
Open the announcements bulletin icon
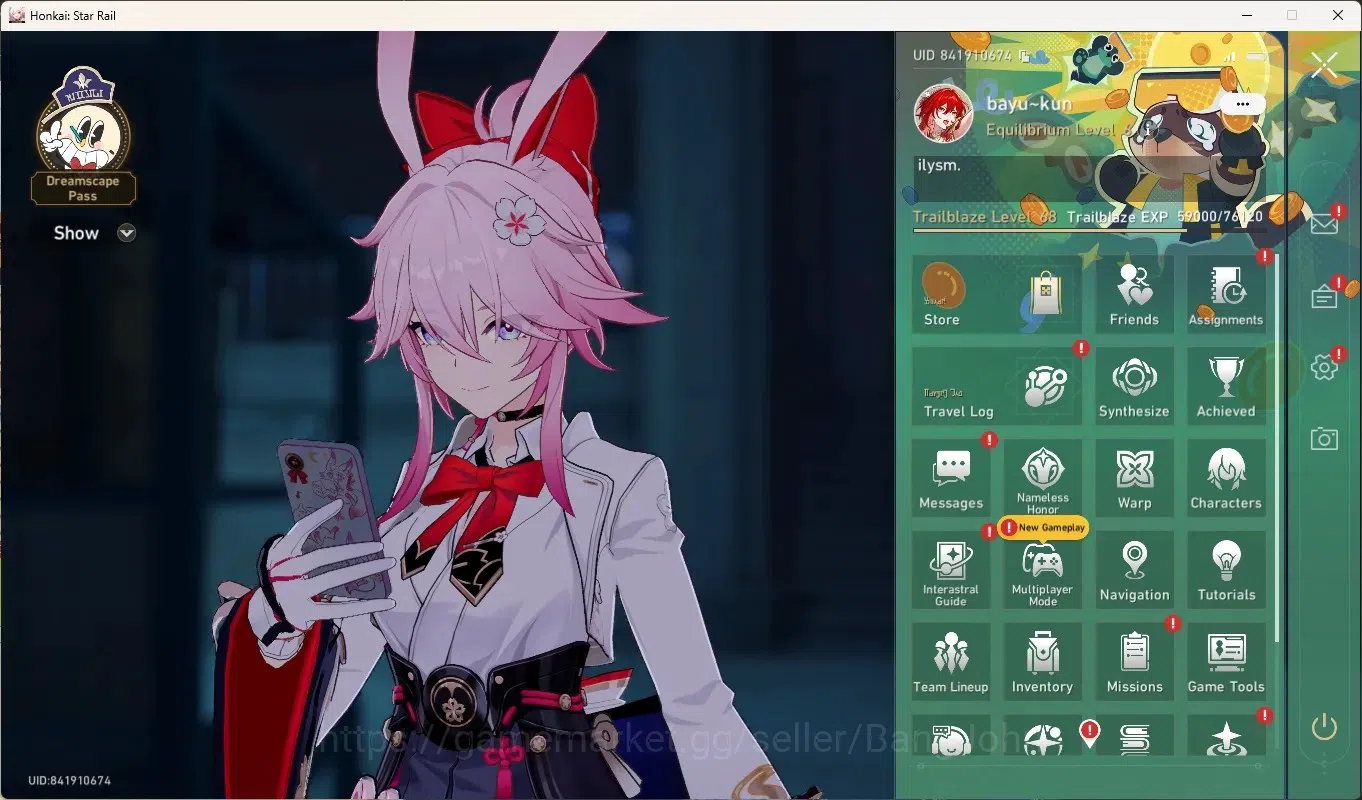[1324, 296]
